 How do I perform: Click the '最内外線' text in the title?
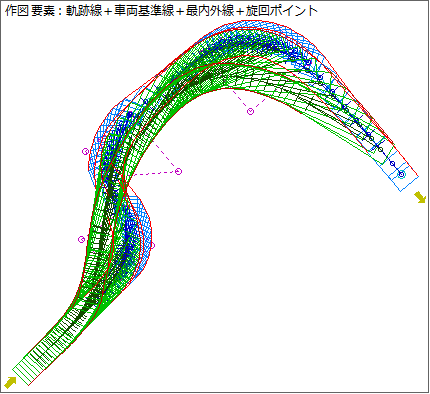210,11
